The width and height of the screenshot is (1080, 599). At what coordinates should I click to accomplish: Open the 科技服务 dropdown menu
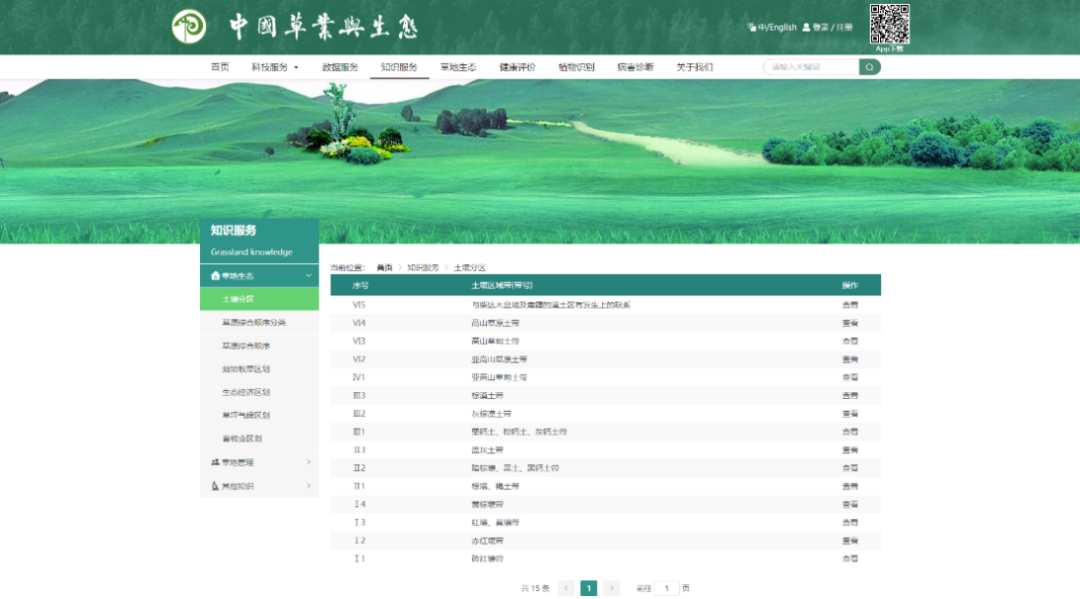274,67
